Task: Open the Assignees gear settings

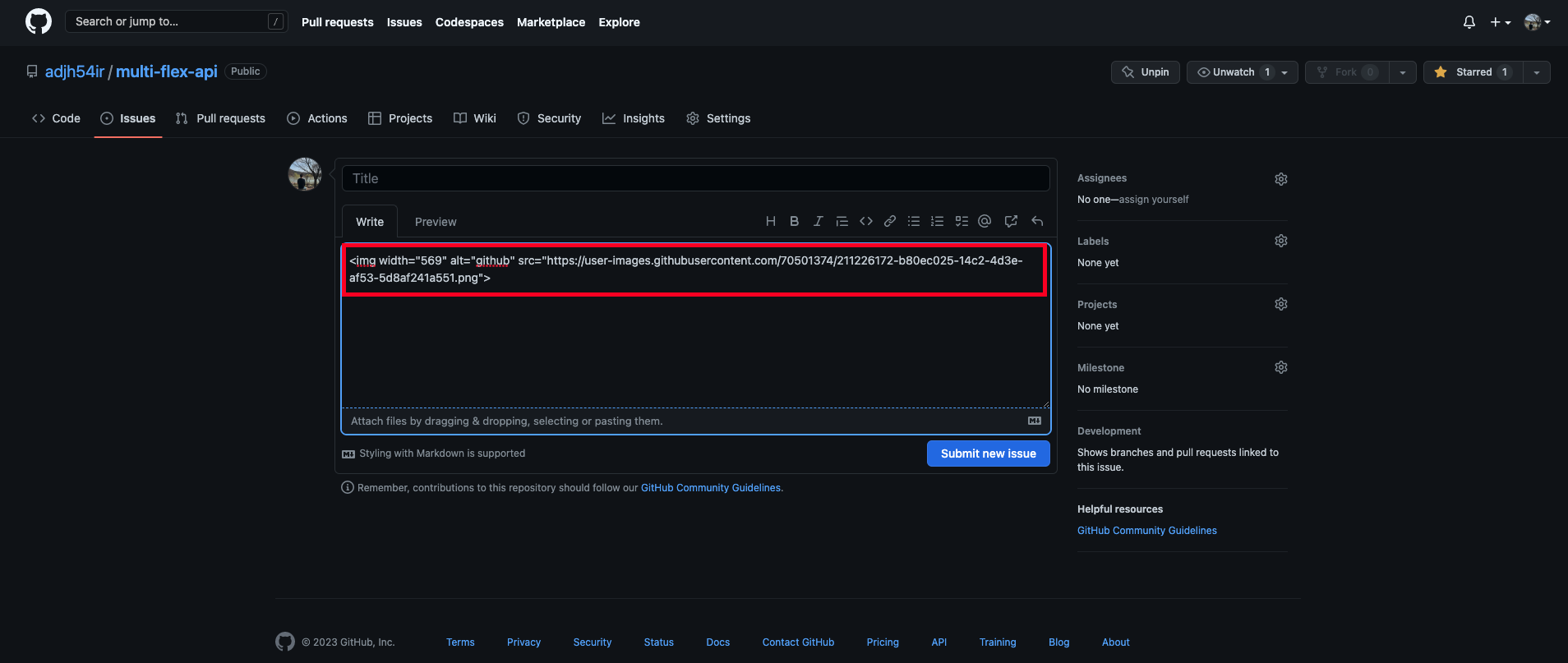Action: tap(1281, 179)
